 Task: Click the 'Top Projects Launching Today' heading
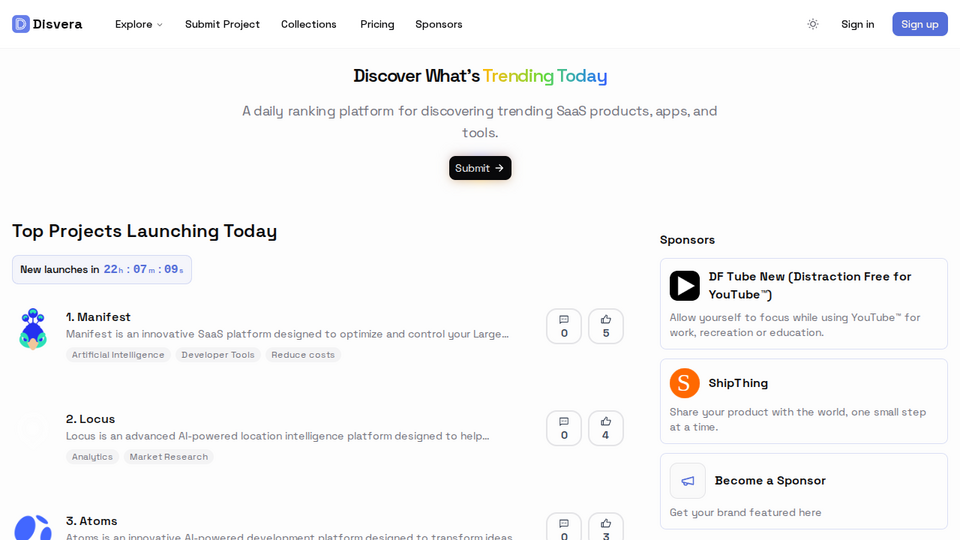point(144,231)
